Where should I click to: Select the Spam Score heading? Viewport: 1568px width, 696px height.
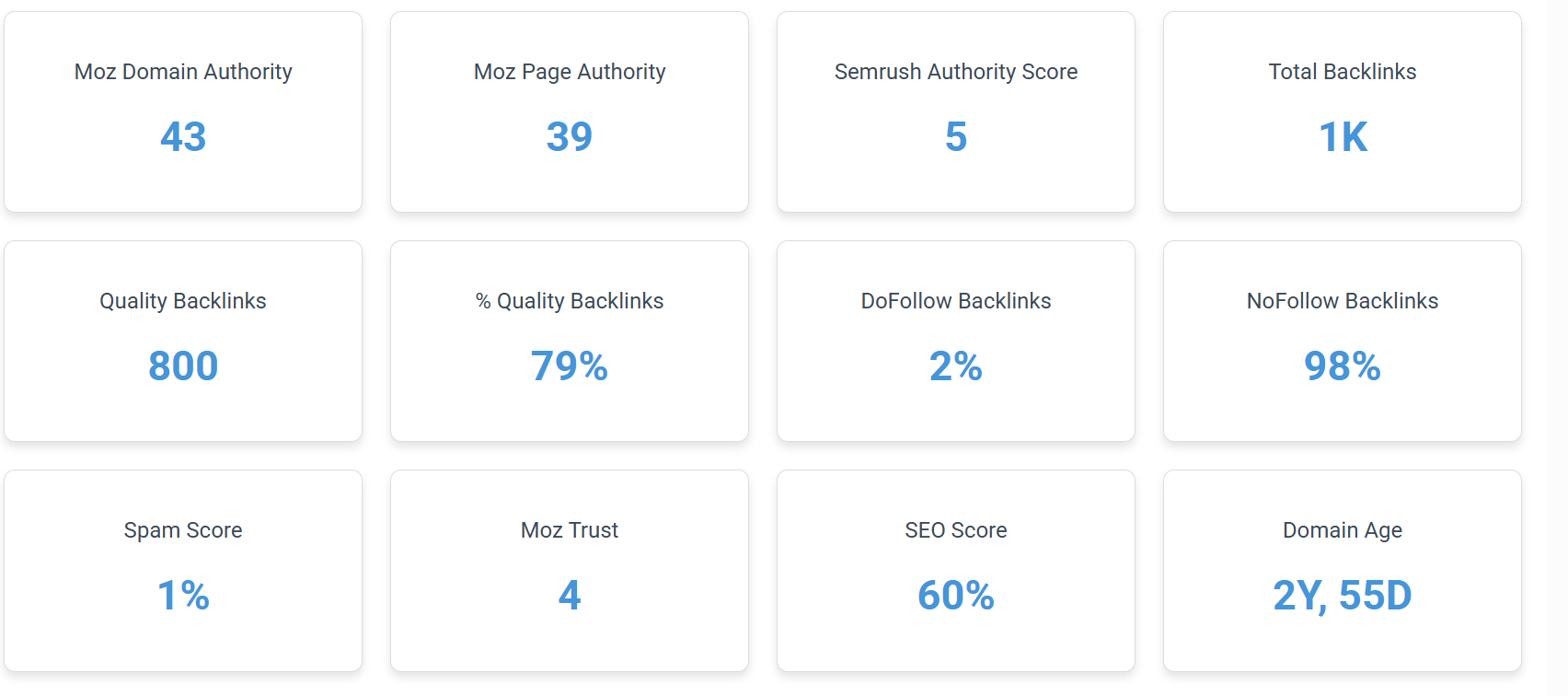click(x=183, y=530)
